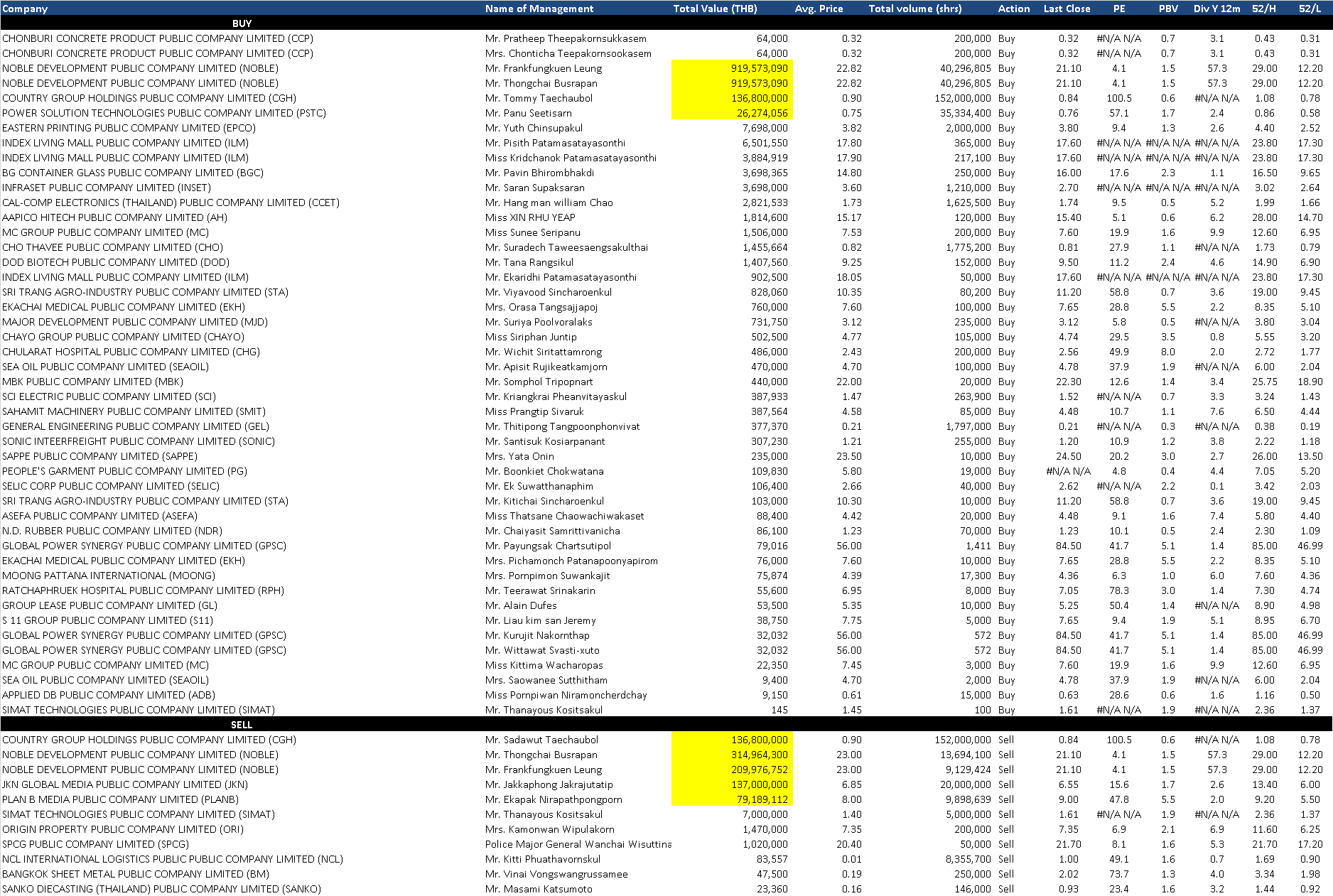Select RATCHAPHRUEK HOSPITAL (RPH) company cell
The width and height of the screenshot is (1333, 896).
pyautogui.click(x=143, y=590)
